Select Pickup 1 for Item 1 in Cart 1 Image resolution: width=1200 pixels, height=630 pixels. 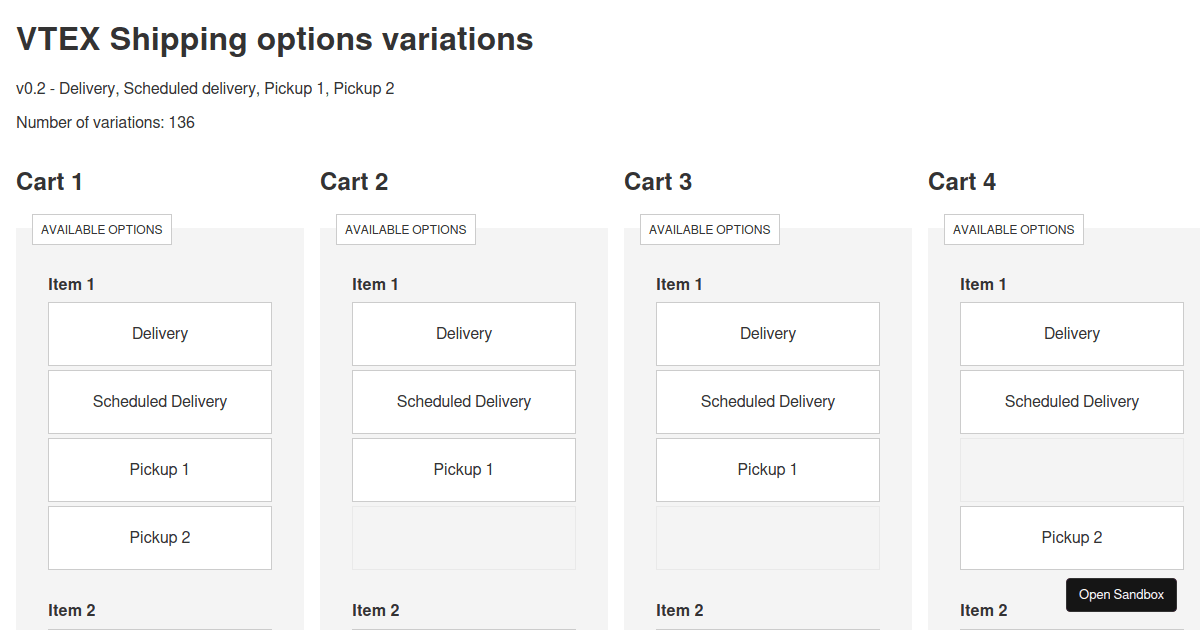[x=160, y=469]
